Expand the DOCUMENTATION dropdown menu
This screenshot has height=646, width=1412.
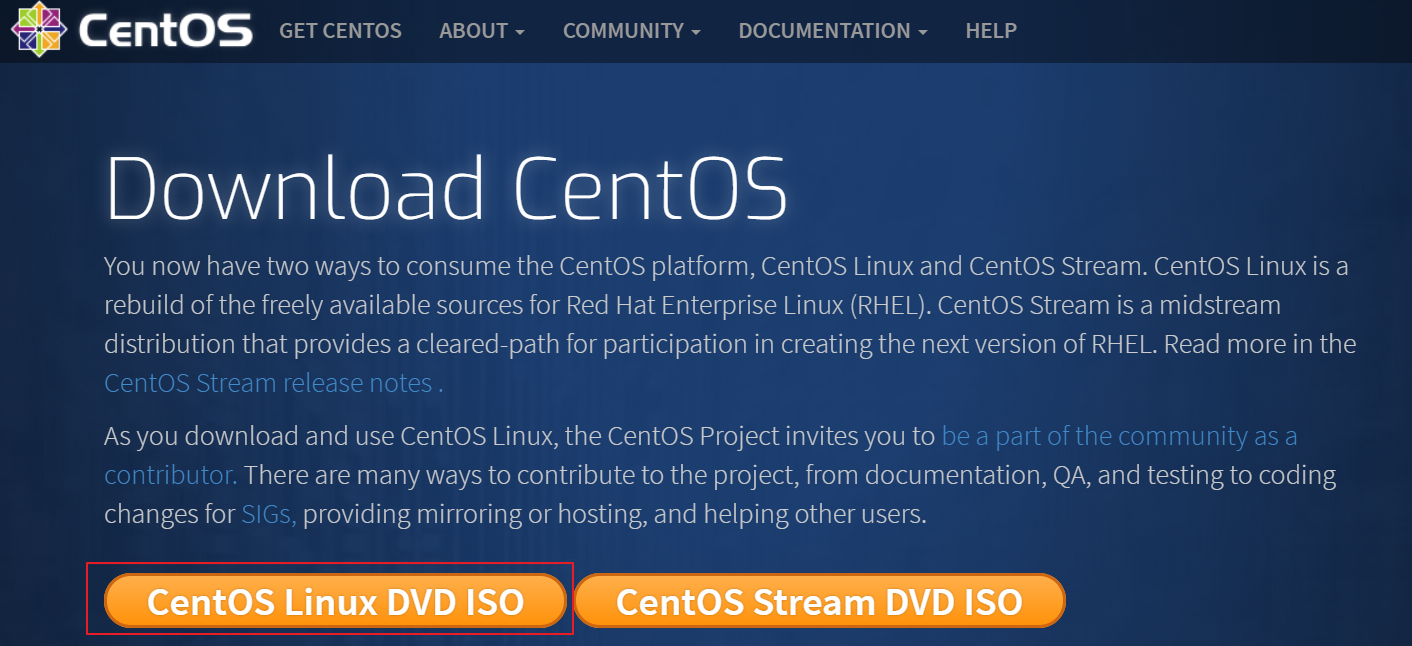pyautogui.click(x=833, y=31)
